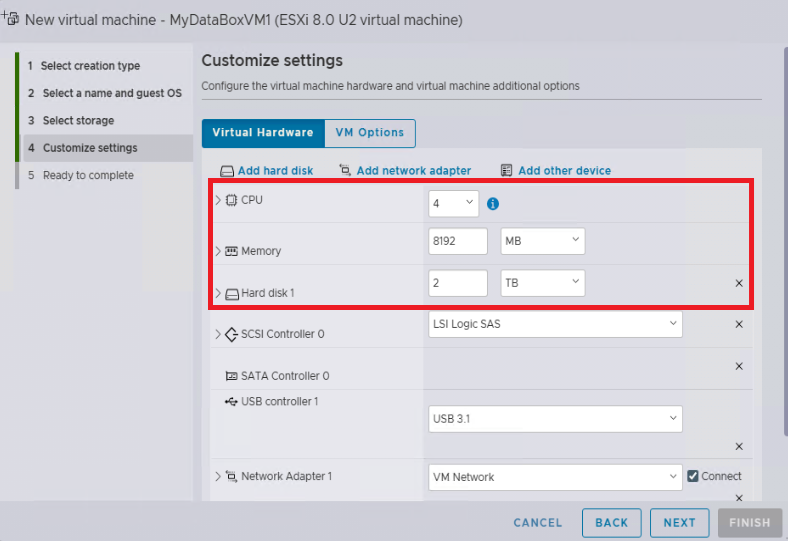Click the Add network adapter link
The image size is (788, 541).
click(x=414, y=171)
